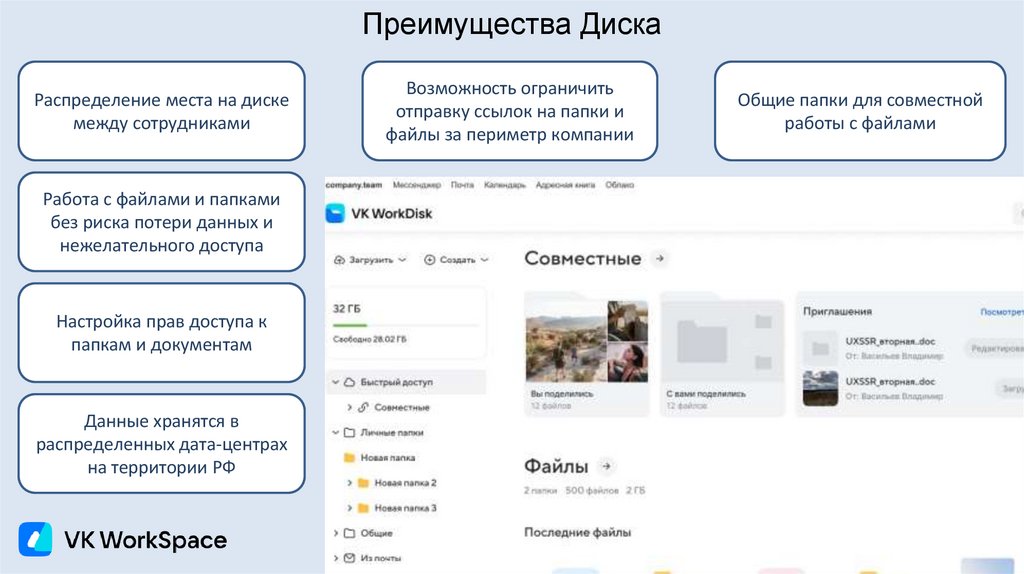The height and width of the screenshot is (574, 1024).
Task: Click the Работа с файлами и папками box
Action: [161, 222]
